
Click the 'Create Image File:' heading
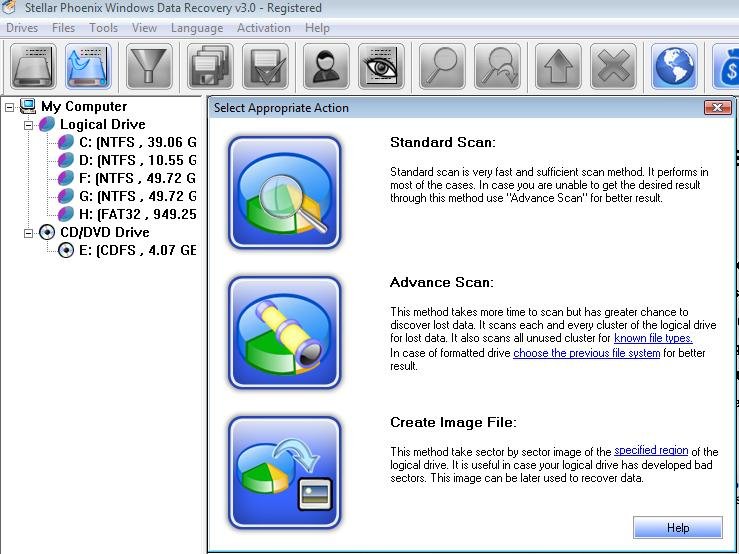(x=453, y=422)
